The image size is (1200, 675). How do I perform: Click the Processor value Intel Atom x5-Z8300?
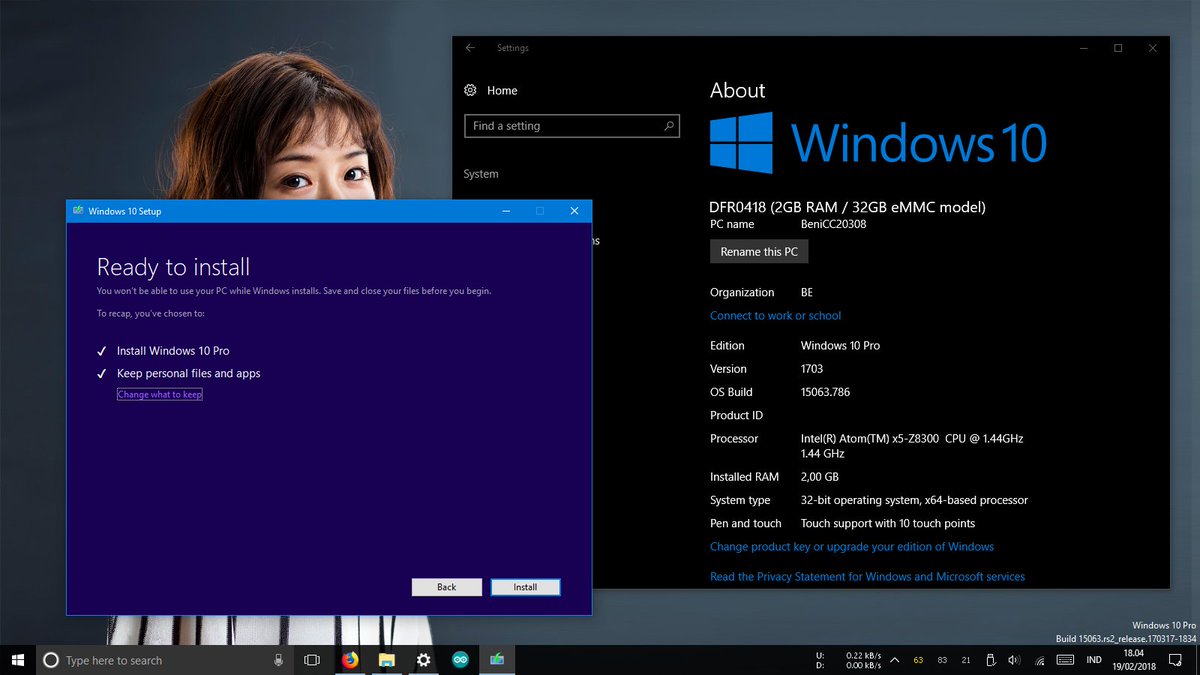(x=912, y=446)
